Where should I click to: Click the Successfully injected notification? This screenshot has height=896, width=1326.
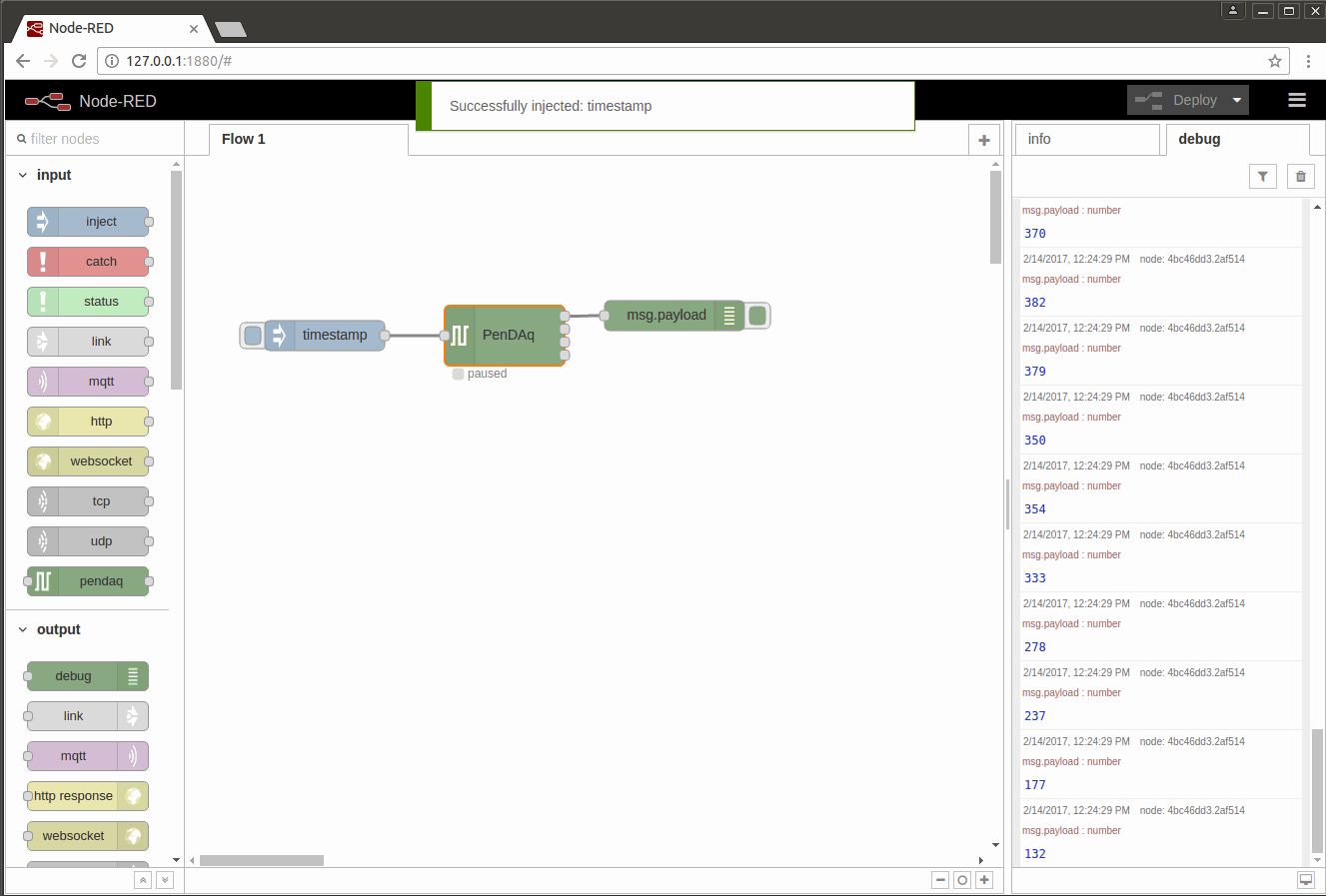coord(665,106)
